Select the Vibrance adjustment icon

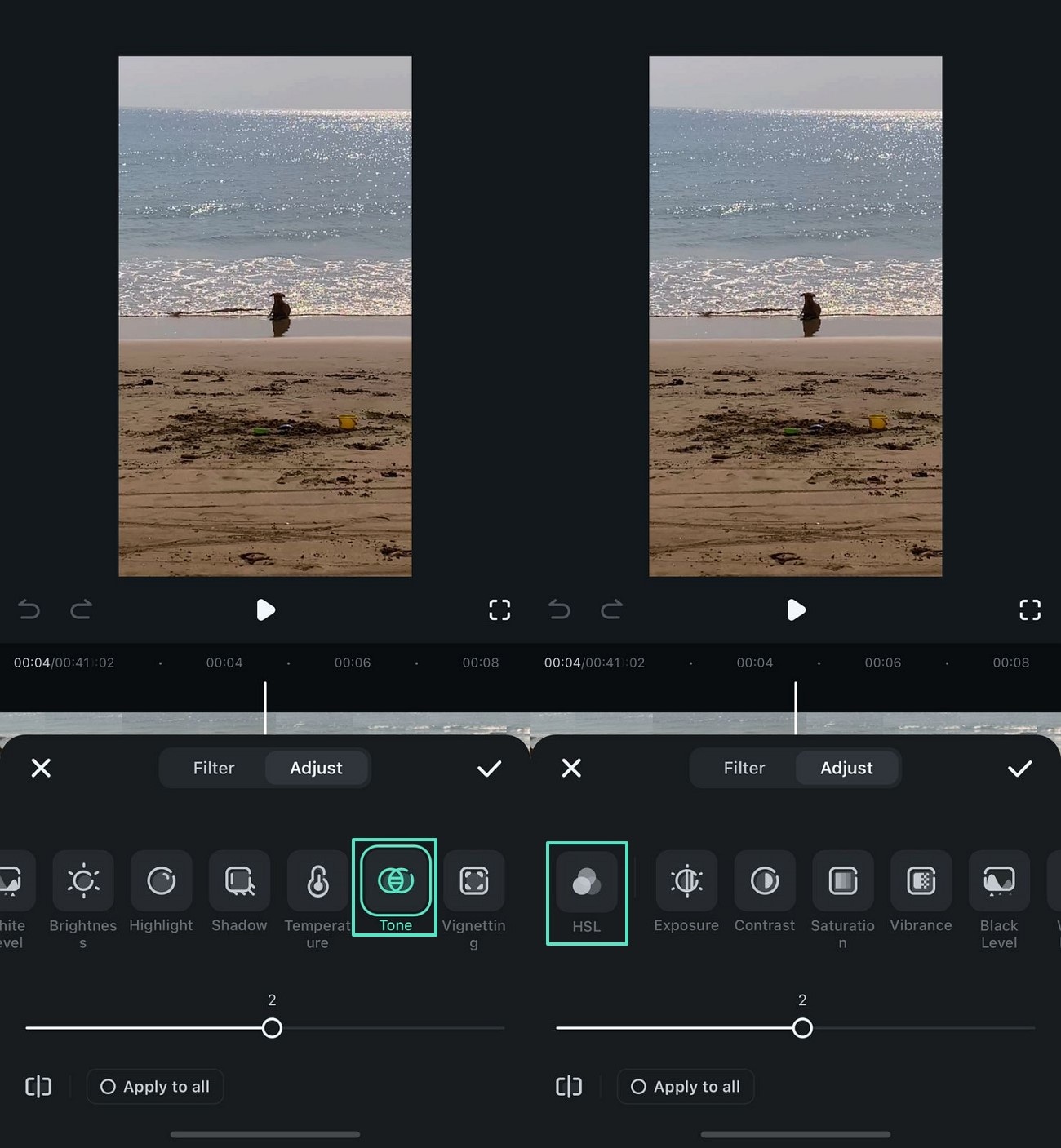(x=921, y=881)
